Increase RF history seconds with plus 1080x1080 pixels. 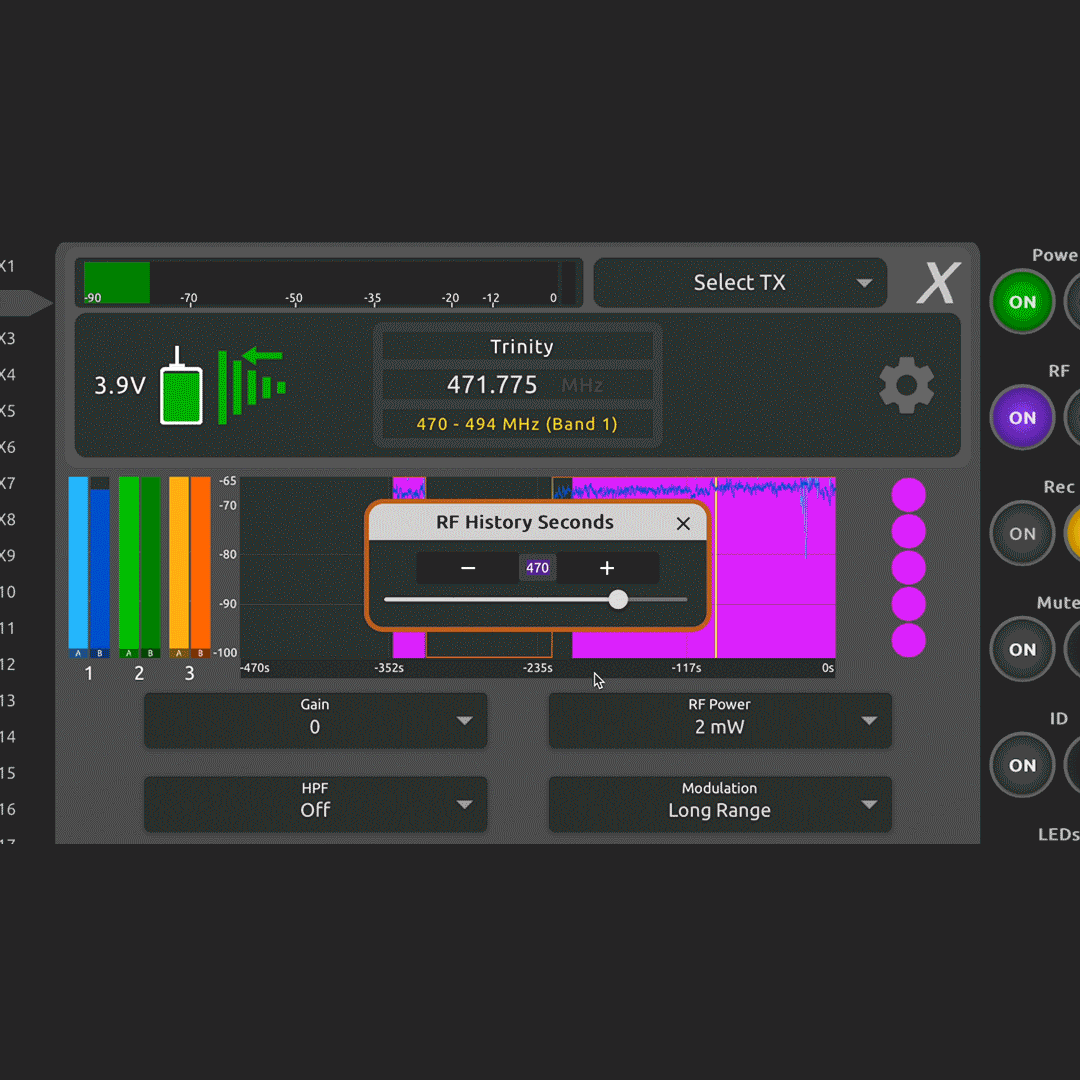tap(607, 568)
